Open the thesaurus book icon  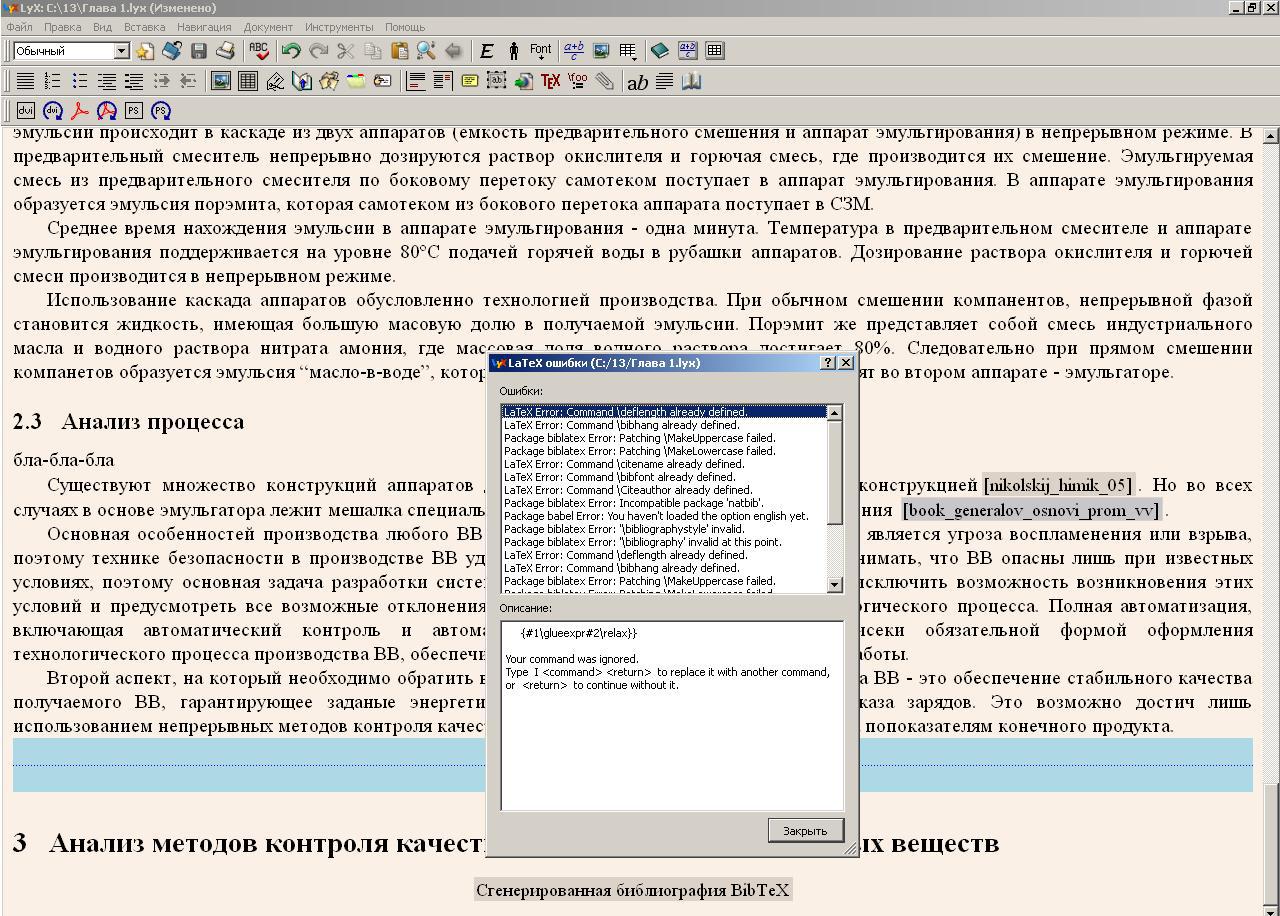691,81
